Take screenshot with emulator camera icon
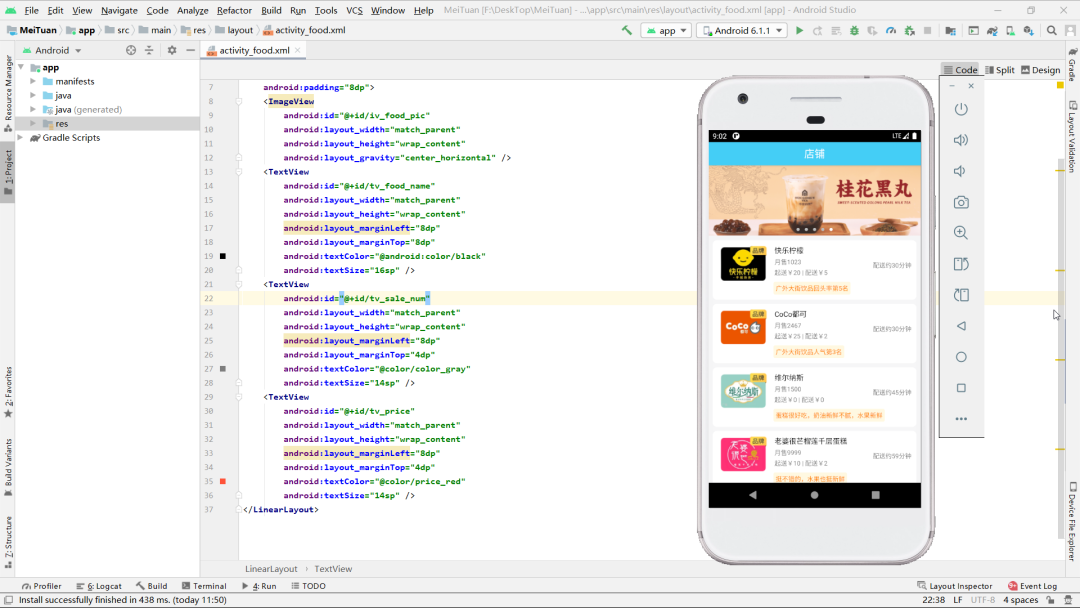Screen dimensions: 1080x608 (961, 201)
